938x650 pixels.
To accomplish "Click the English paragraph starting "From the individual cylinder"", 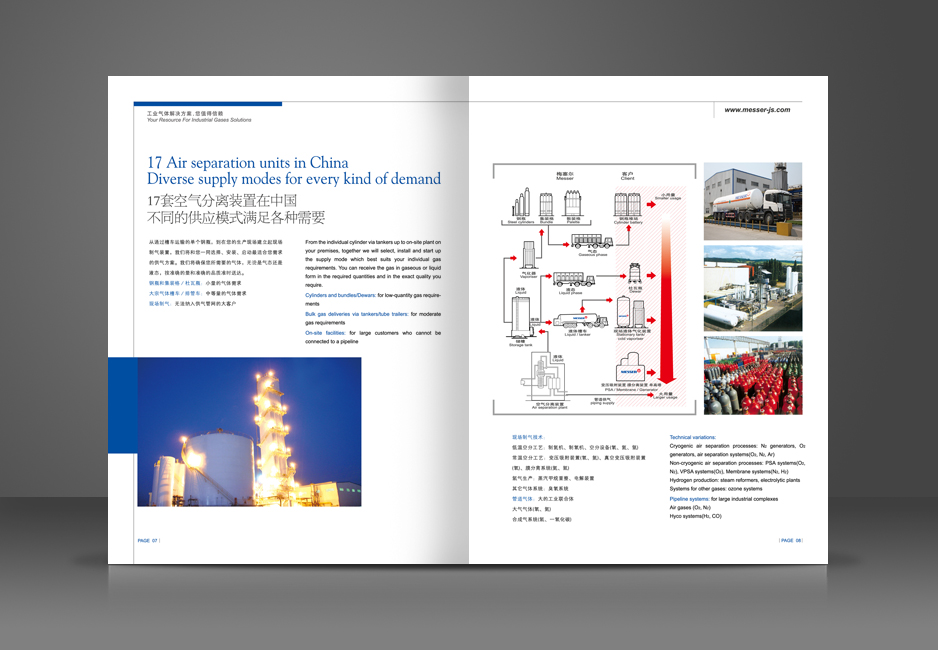I will (x=373, y=264).
